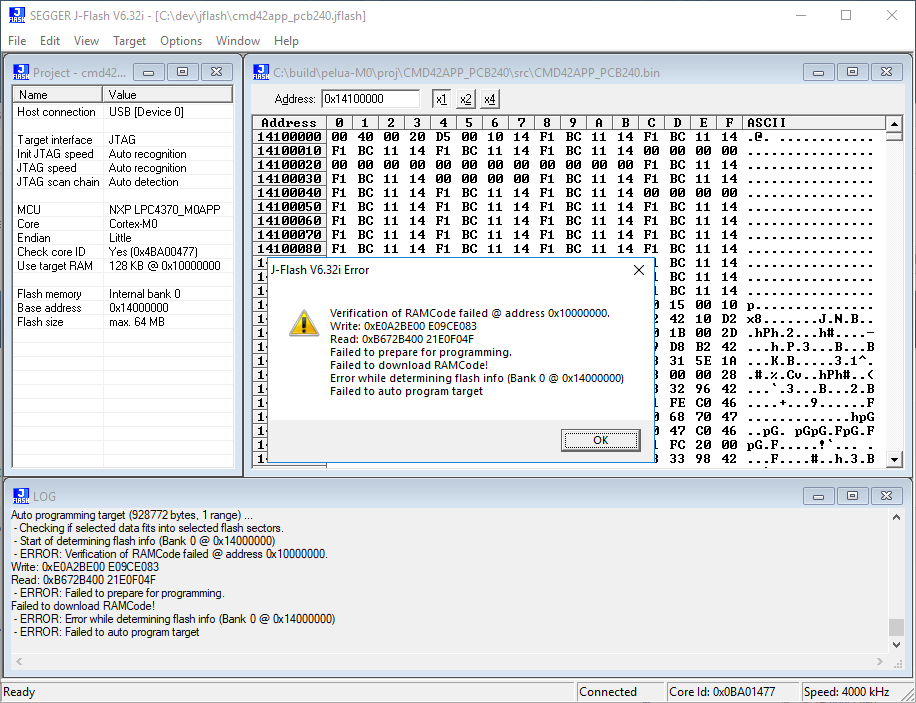Click the Ready status bar text

point(19,692)
